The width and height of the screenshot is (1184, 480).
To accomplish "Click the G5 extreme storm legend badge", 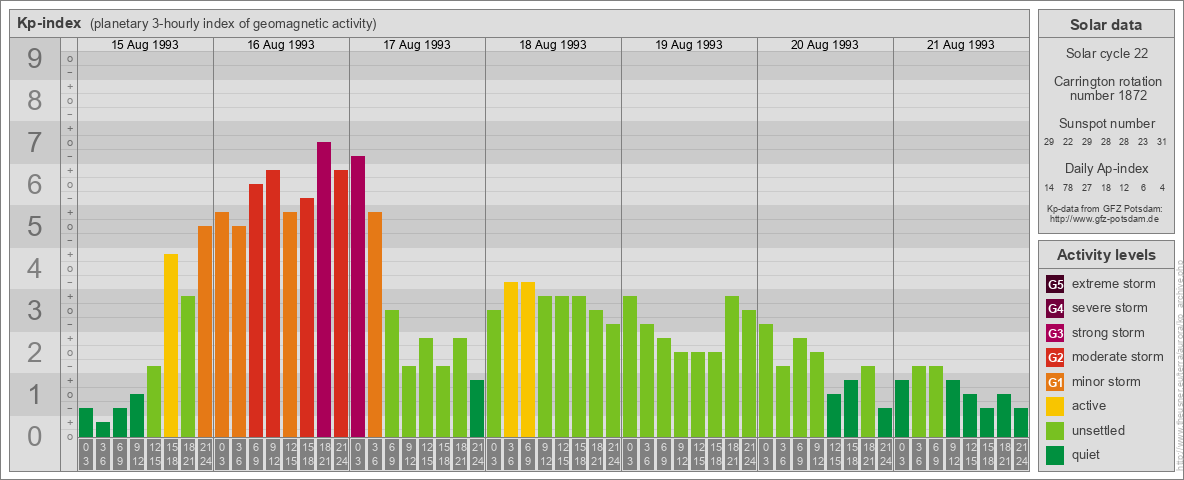I will (1055, 284).
